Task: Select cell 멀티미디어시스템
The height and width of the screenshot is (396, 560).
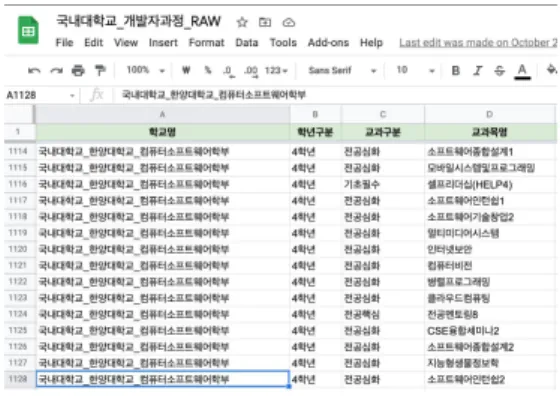Action: point(490,233)
